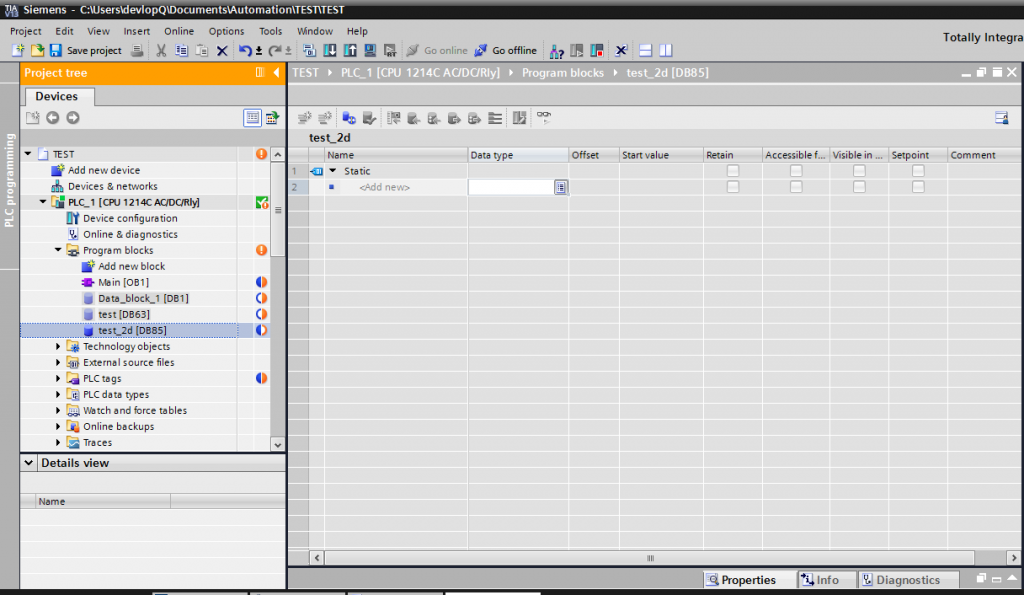The image size is (1024, 595).
Task: Click the Save project button
Action: tap(86, 50)
